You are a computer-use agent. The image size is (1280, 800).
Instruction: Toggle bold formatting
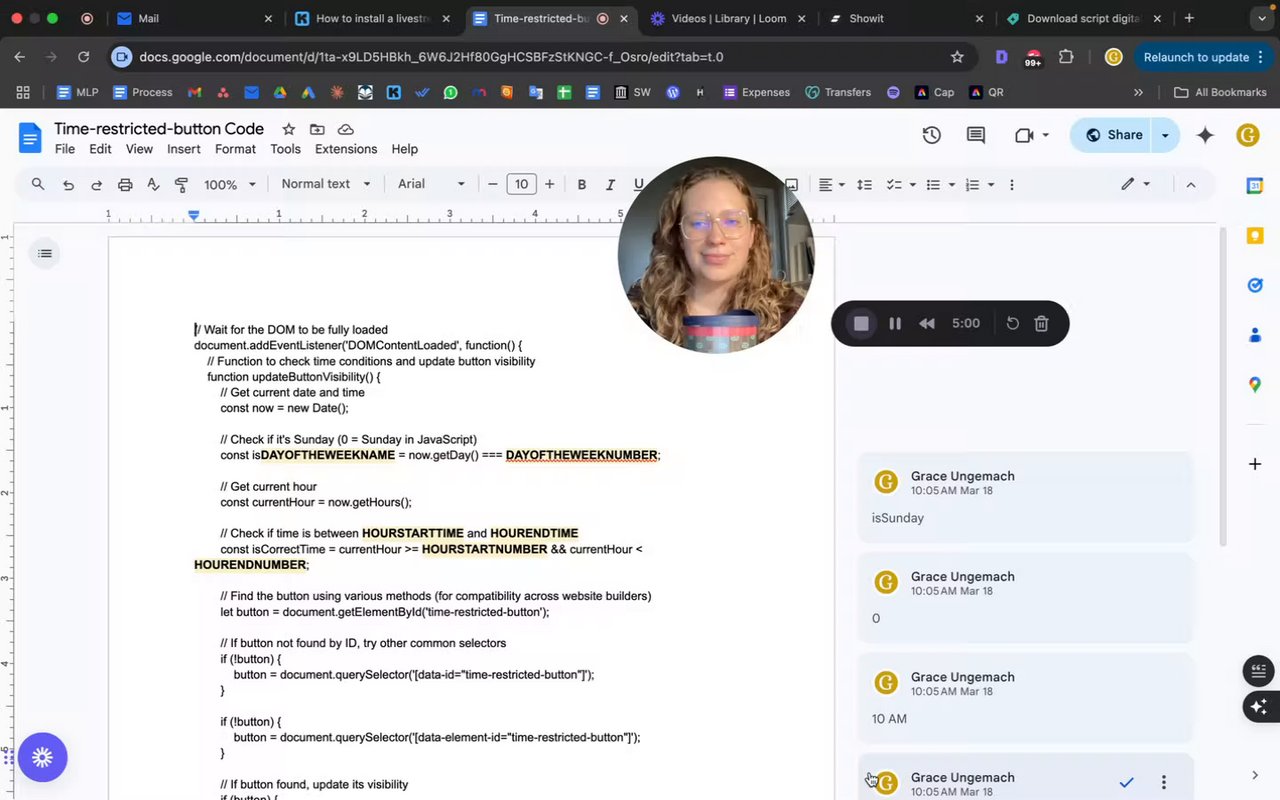point(581,184)
